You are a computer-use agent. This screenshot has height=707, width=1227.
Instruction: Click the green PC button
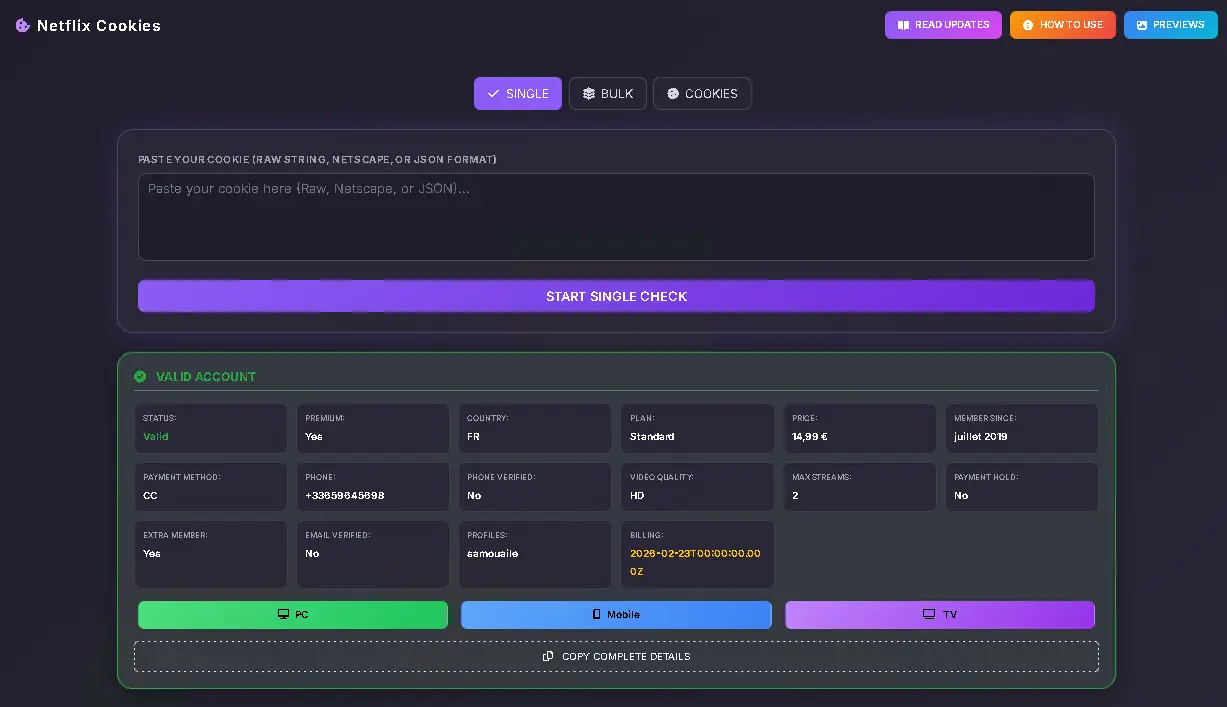pos(293,615)
